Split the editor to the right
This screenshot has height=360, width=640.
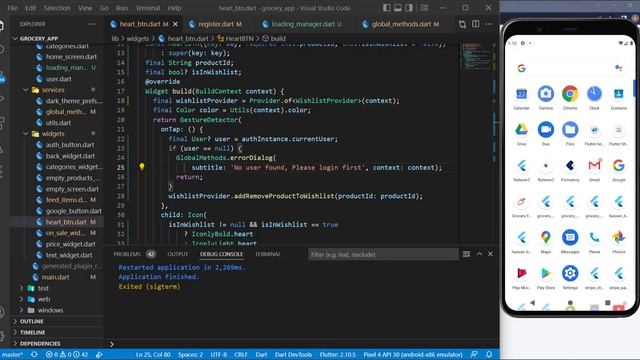tap(476, 24)
